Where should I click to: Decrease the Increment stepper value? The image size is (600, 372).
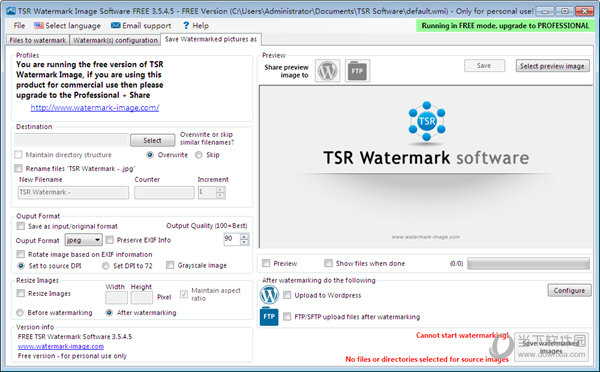220,195
